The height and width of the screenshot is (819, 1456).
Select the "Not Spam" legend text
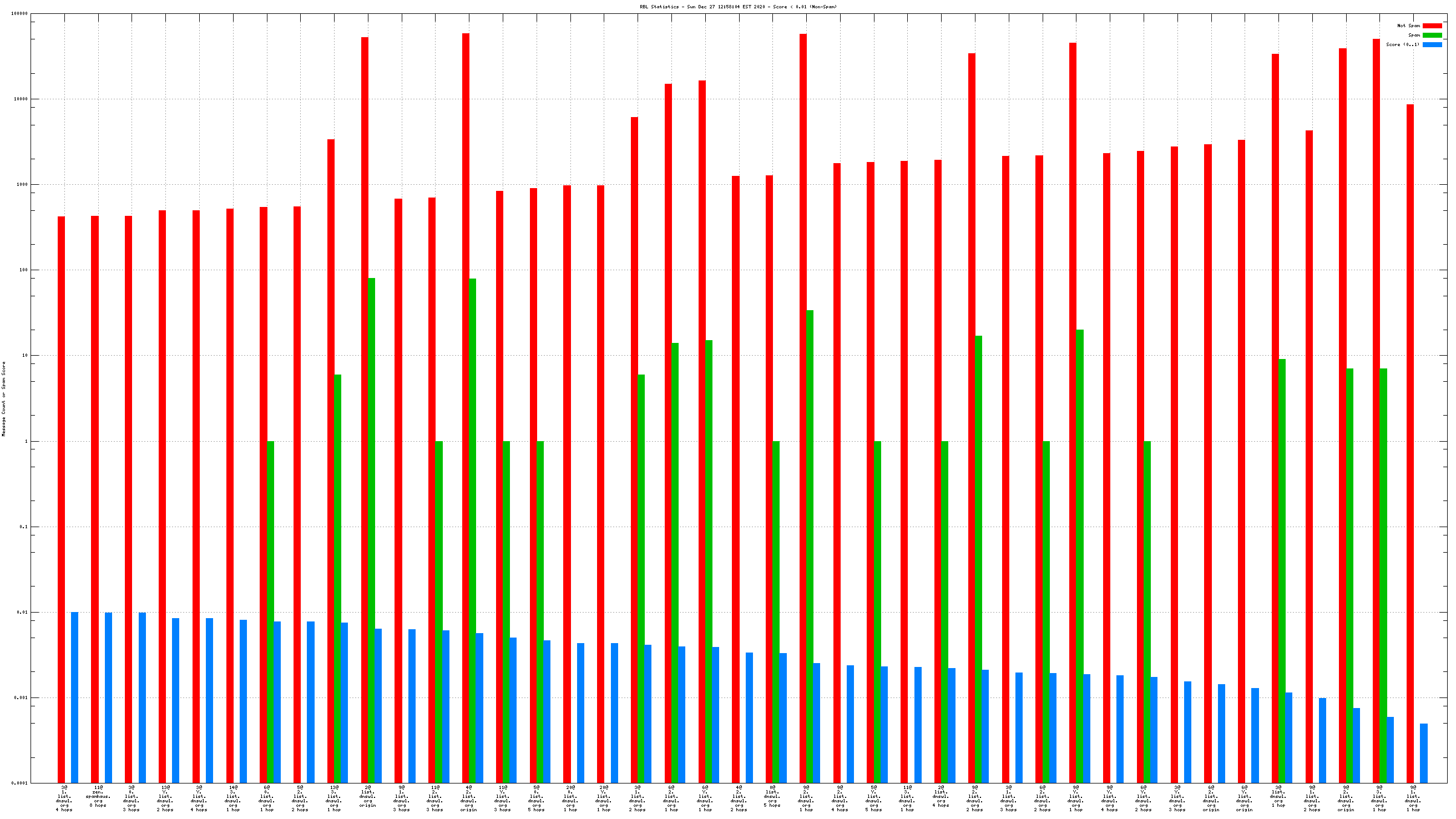pyautogui.click(x=1408, y=26)
